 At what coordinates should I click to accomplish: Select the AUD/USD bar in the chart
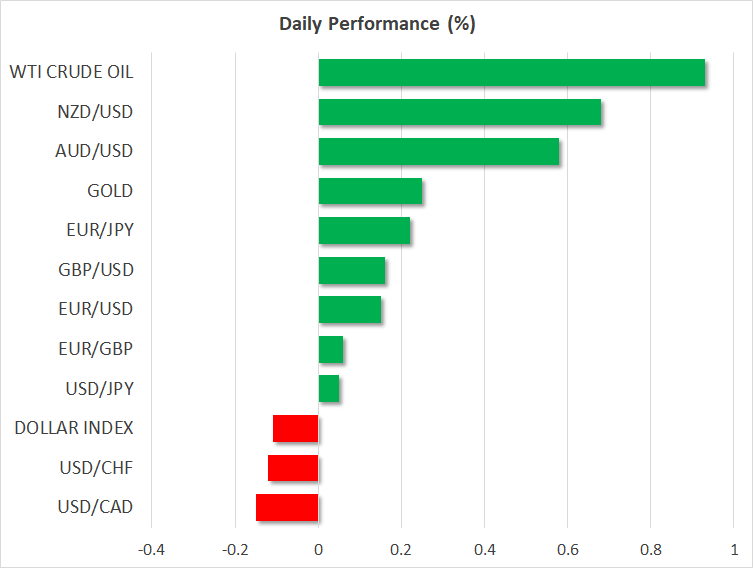(x=438, y=152)
